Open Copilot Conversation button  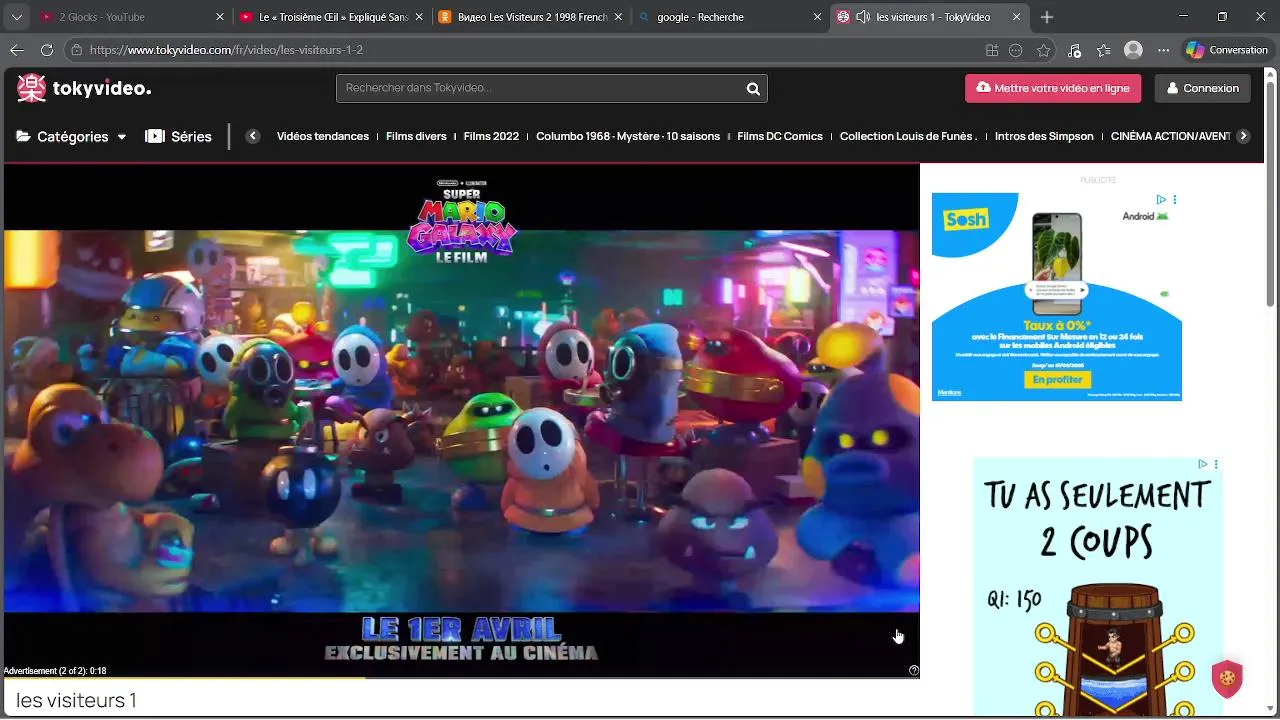(1227, 50)
